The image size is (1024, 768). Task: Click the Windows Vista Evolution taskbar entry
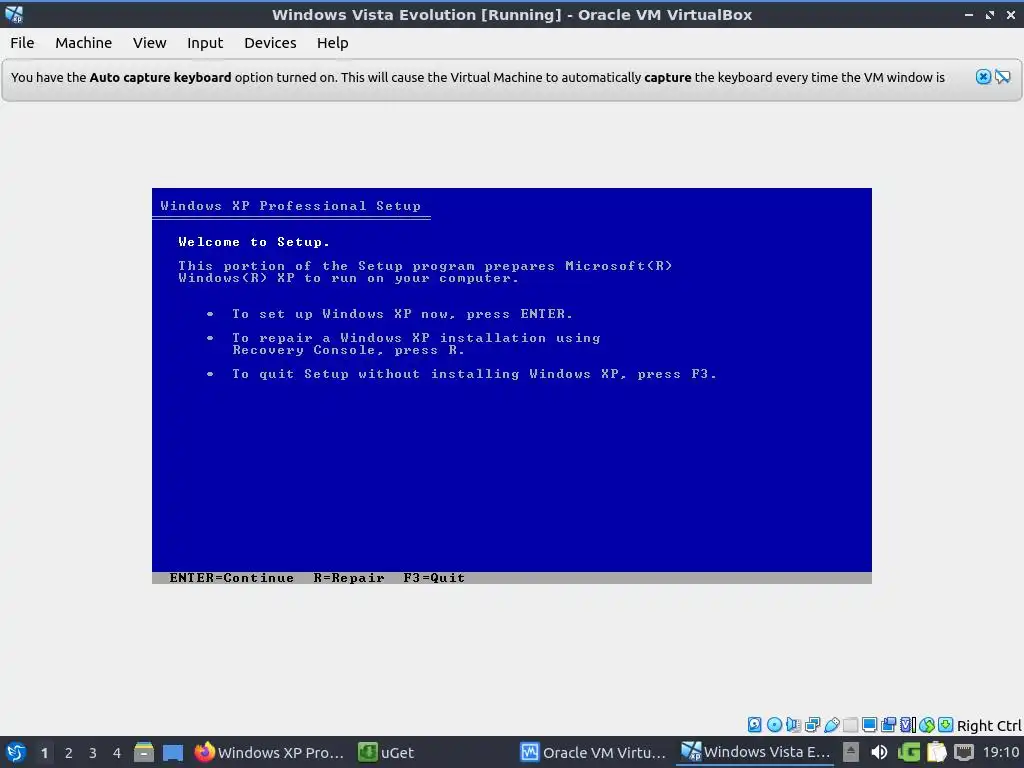(756, 752)
